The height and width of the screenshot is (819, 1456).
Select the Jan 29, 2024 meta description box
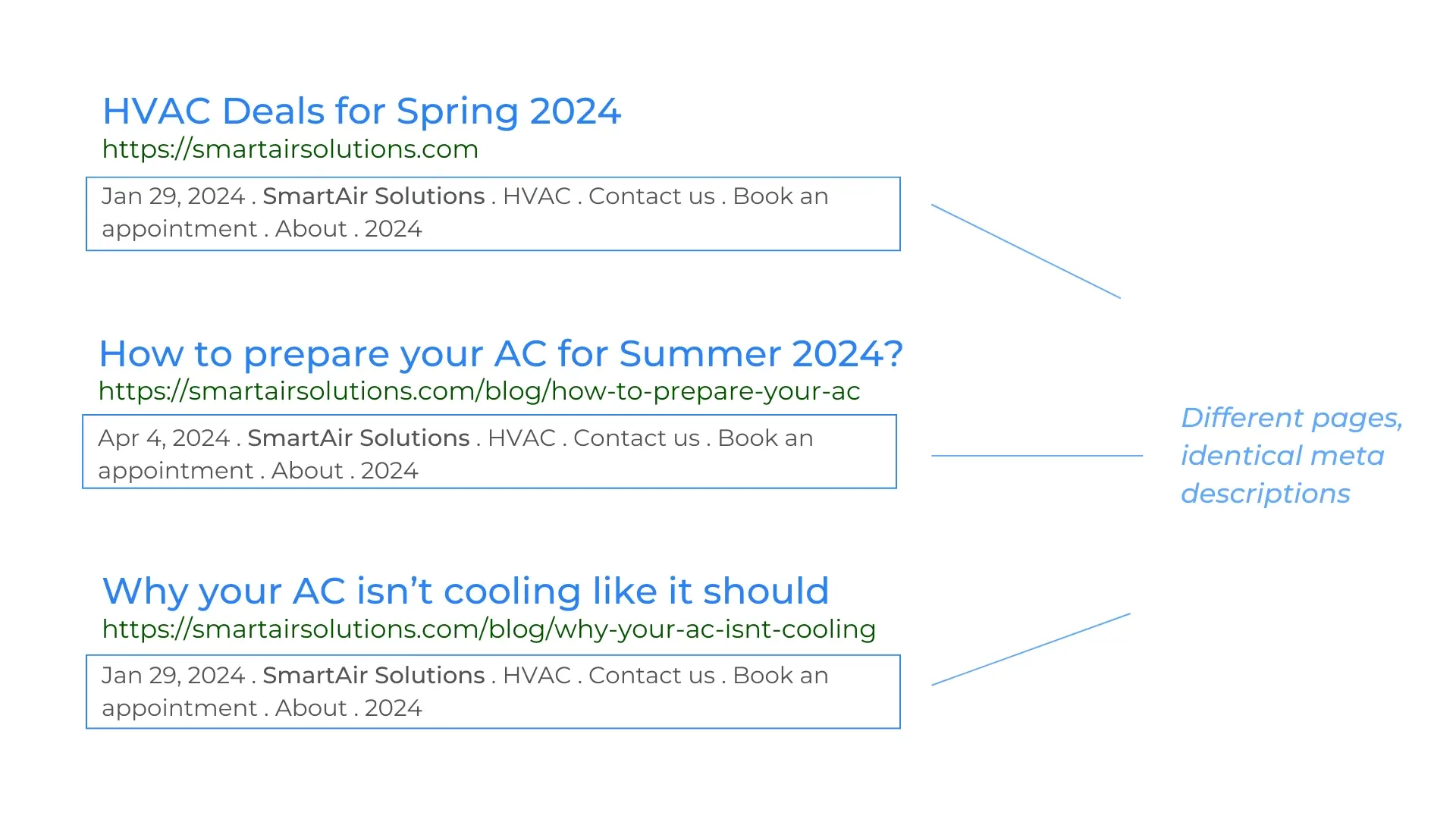(x=490, y=212)
